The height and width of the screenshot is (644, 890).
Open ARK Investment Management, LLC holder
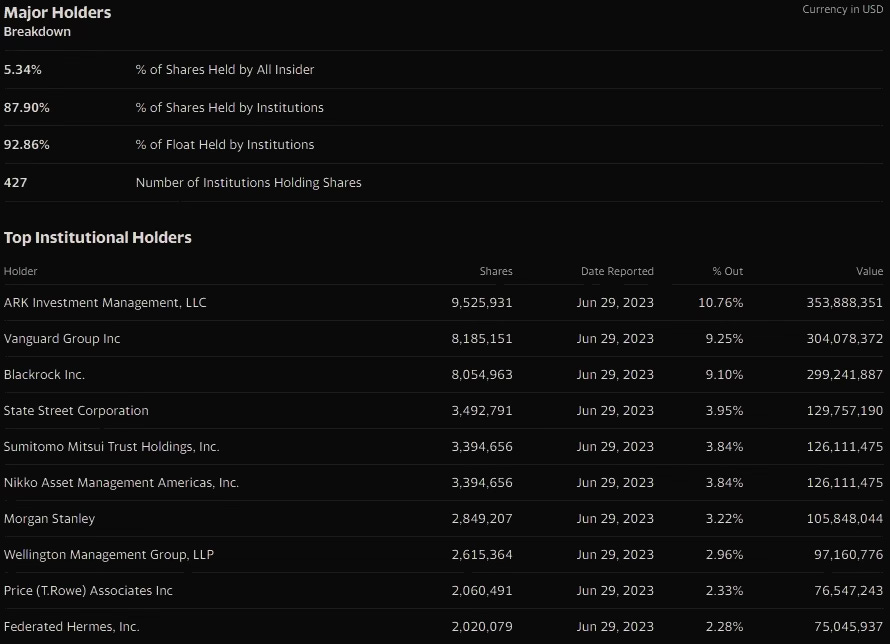pyautogui.click(x=105, y=303)
